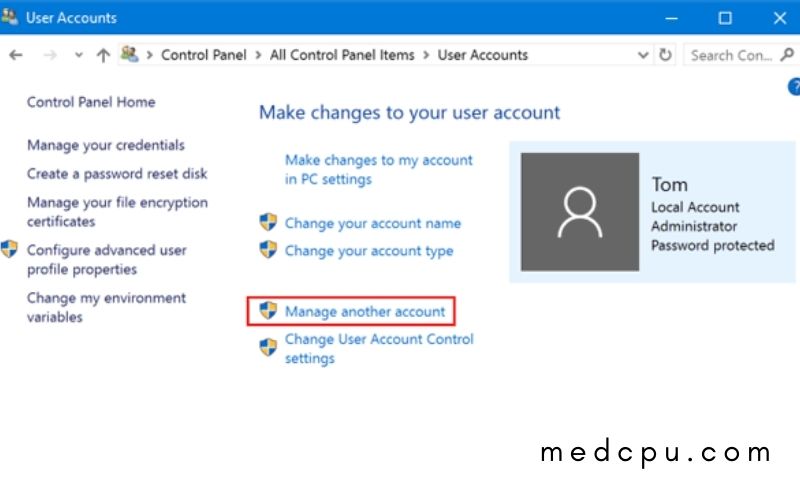The image size is (800, 500).
Task: Click Tom's account picture
Action: point(580,212)
